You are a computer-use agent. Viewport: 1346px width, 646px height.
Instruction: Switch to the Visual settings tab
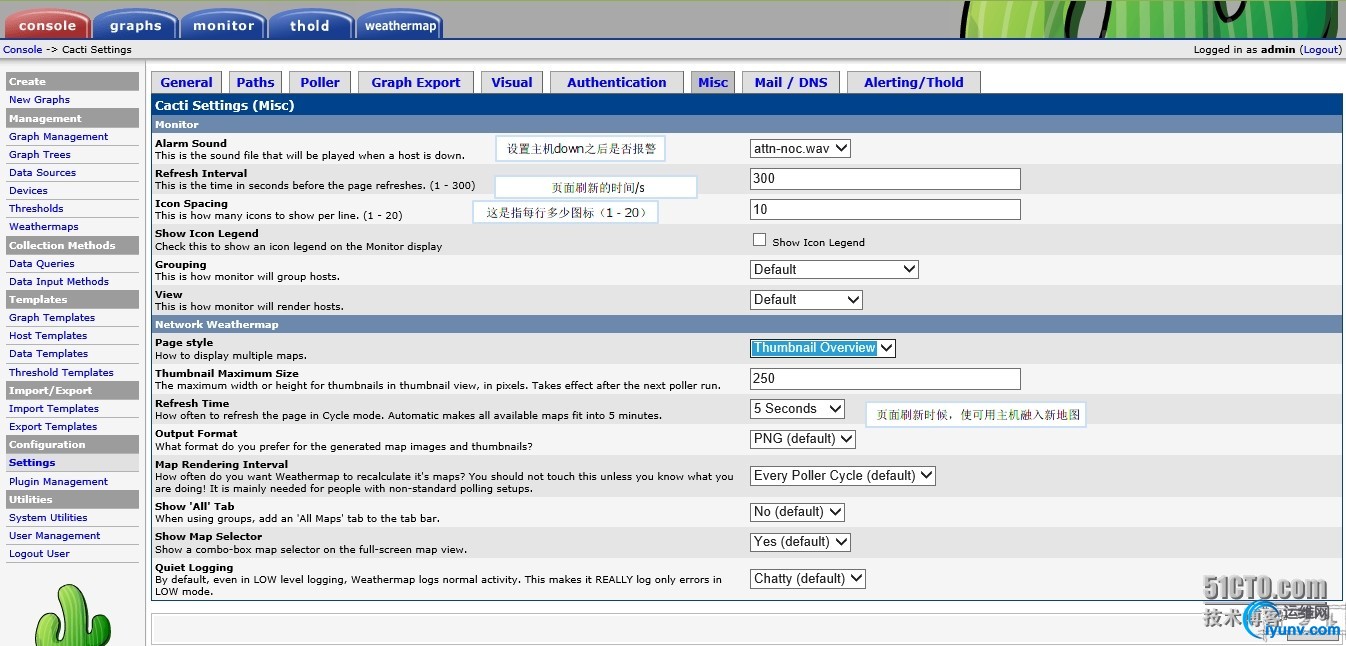512,82
